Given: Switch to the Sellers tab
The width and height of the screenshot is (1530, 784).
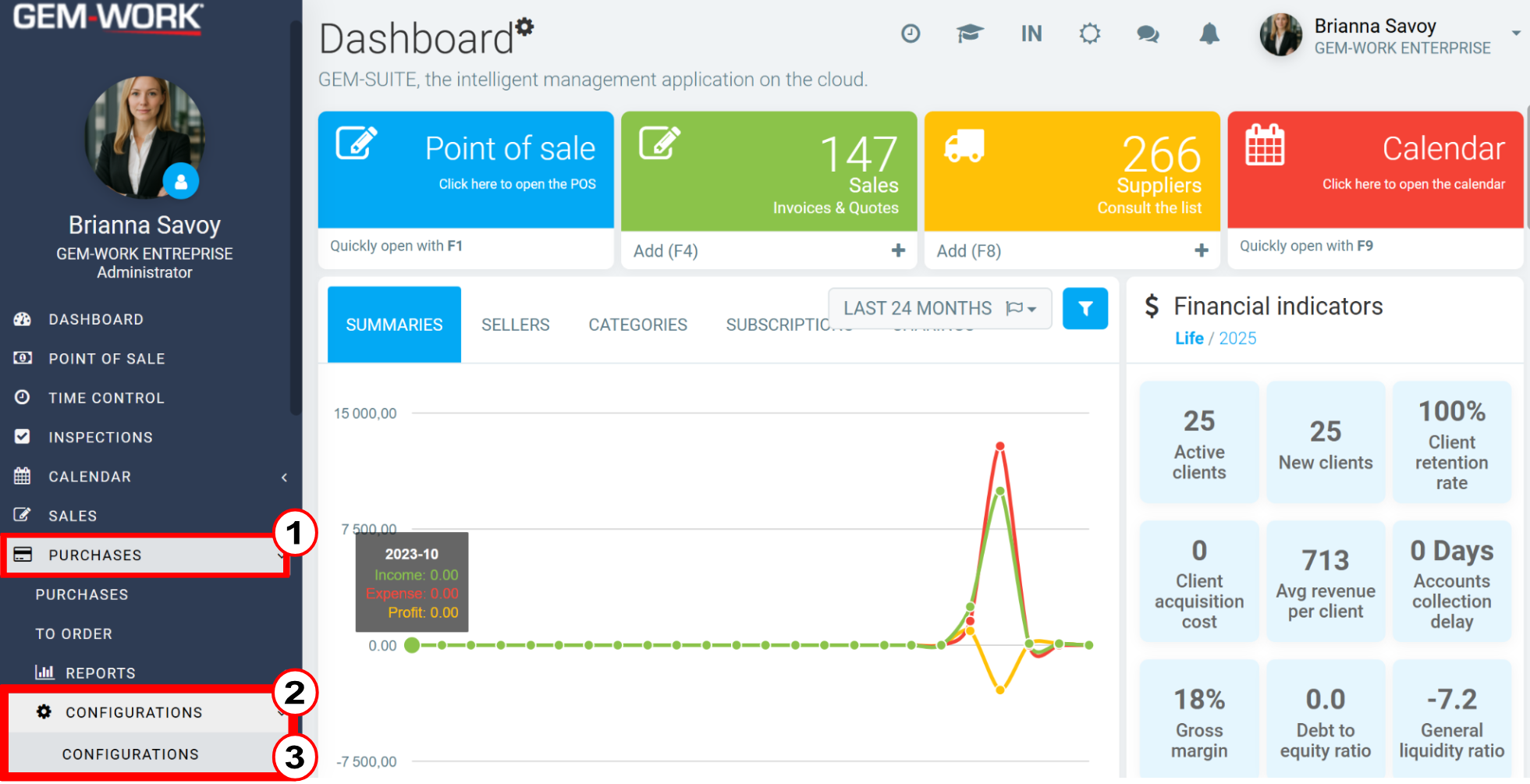Looking at the screenshot, I should (x=516, y=325).
